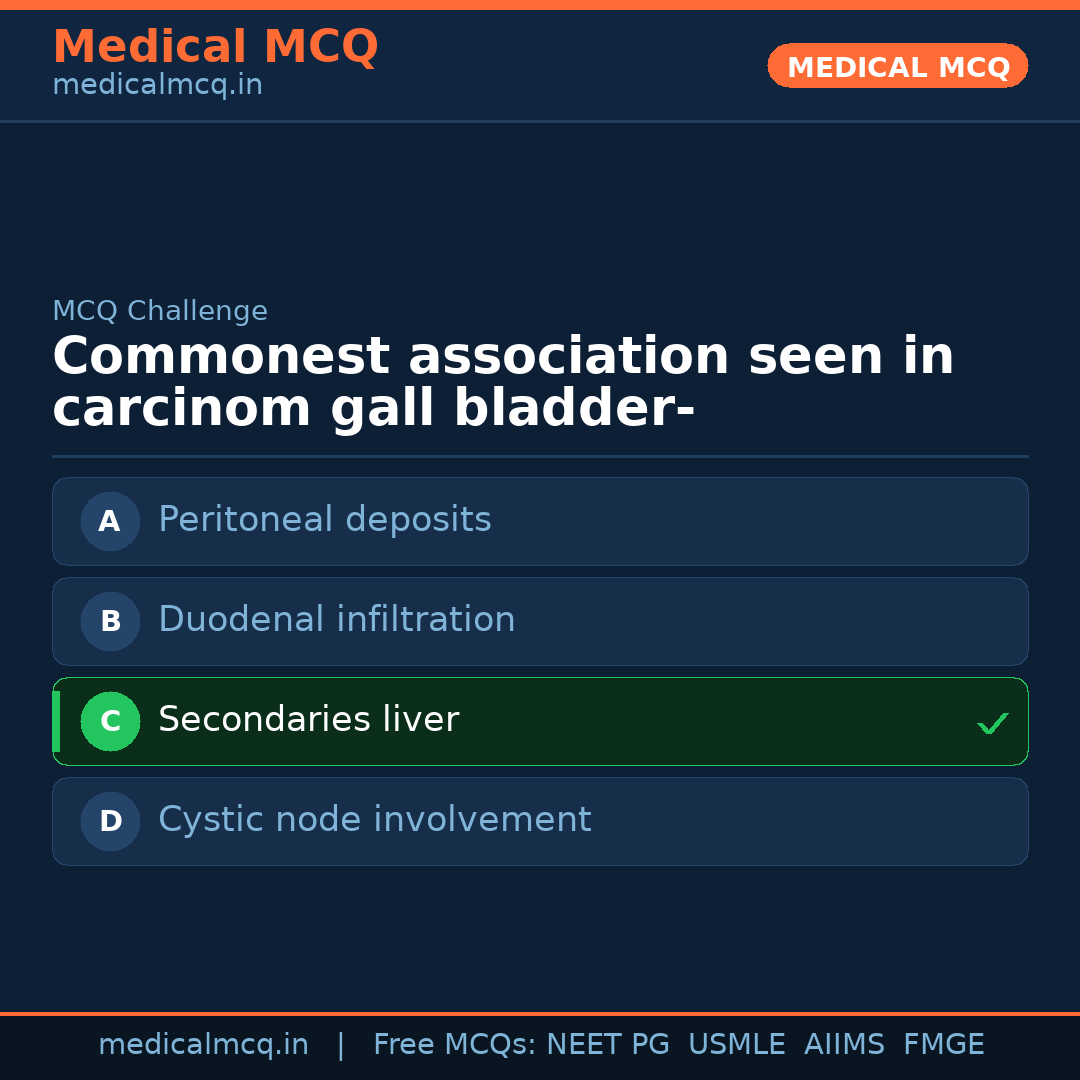Click the orange MEDICAL MCQ badge
Viewport: 1080px width, 1080px height.
(897, 67)
